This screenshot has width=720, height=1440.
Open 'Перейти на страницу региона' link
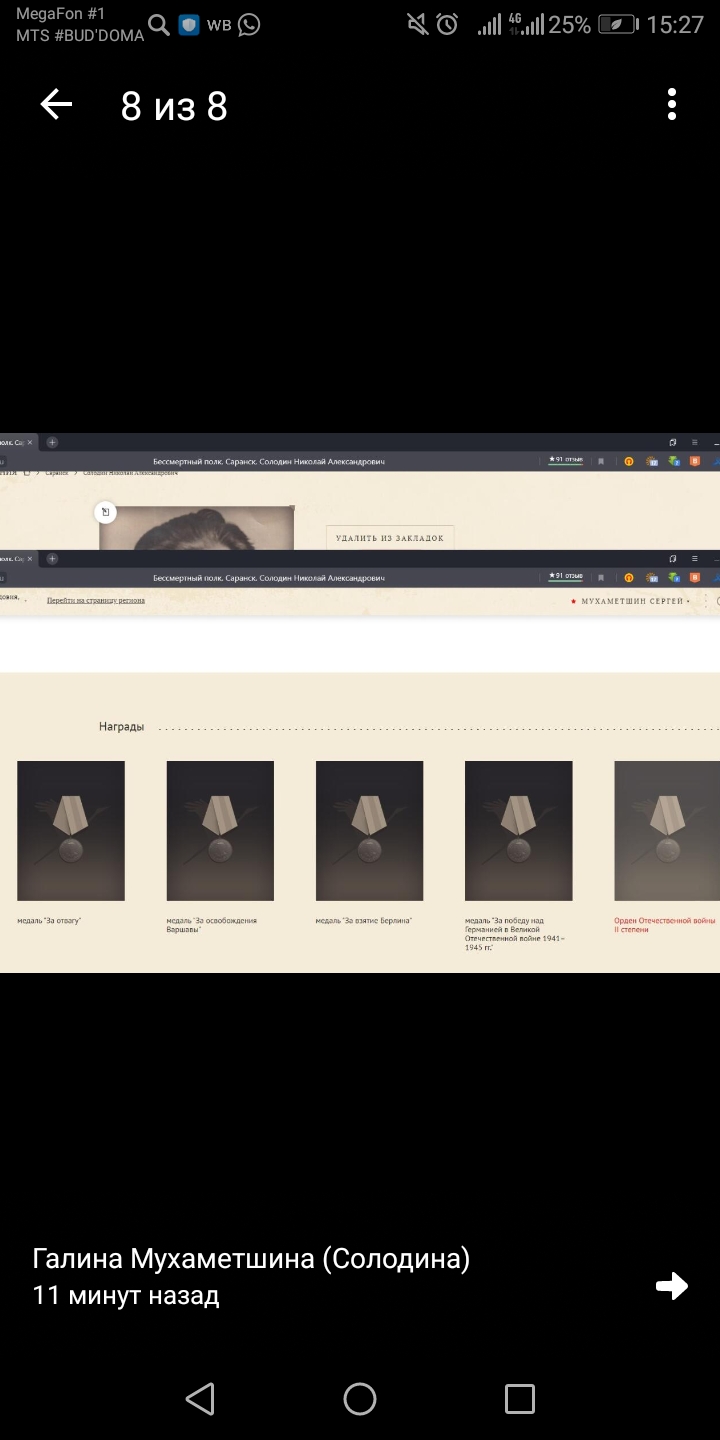click(96, 601)
